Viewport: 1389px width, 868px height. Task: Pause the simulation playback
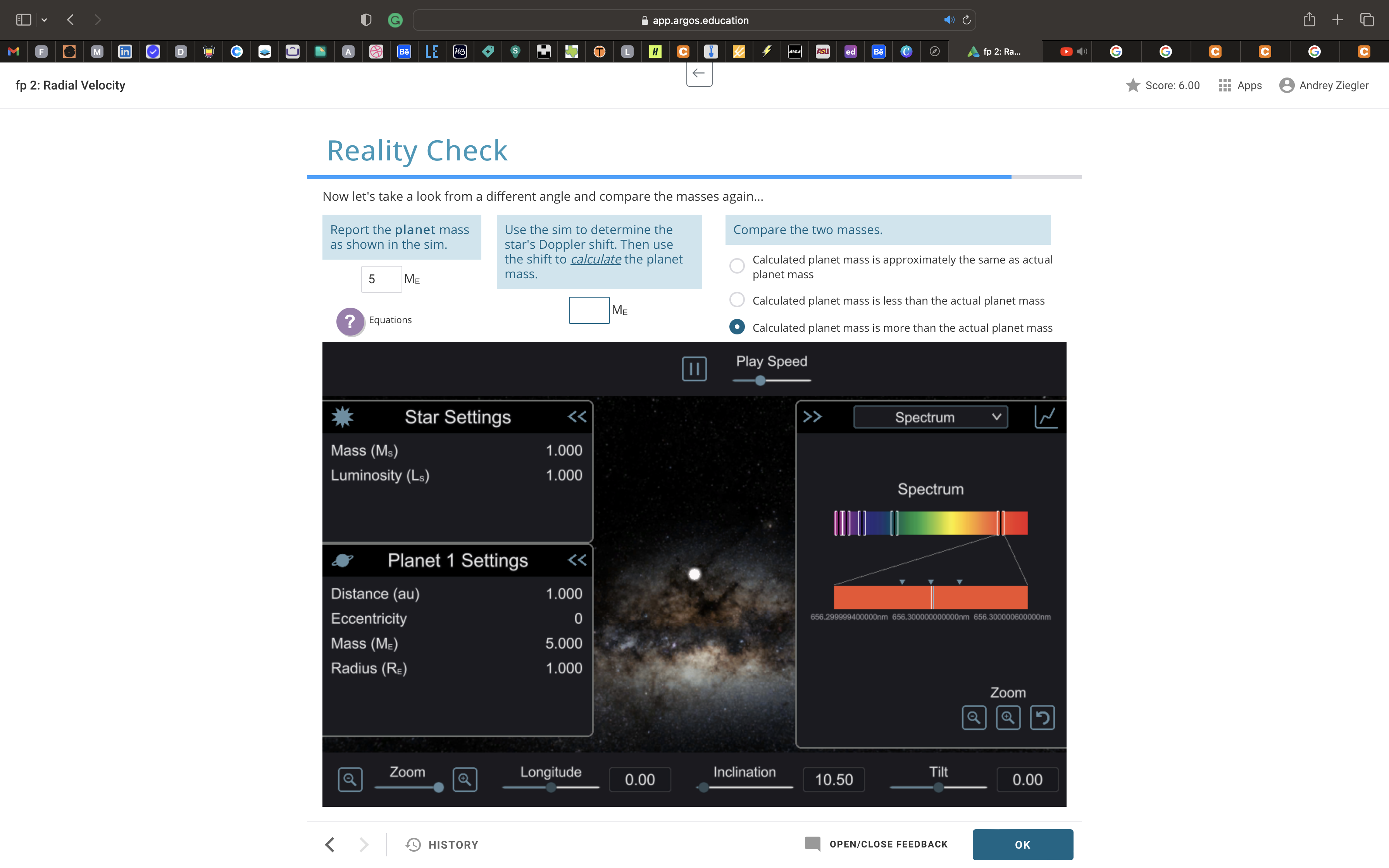click(x=694, y=369)
